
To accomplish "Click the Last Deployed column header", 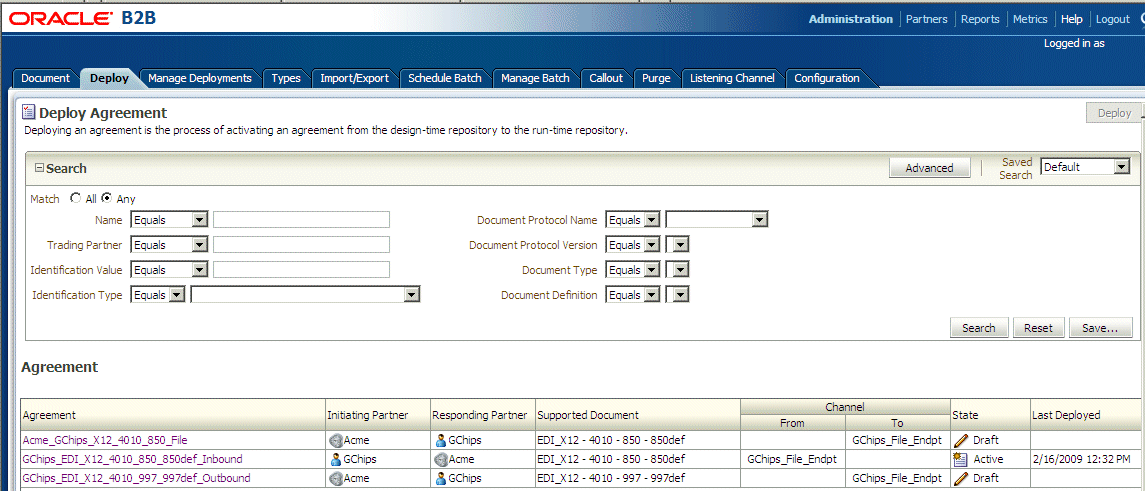I will (1087, 415).
